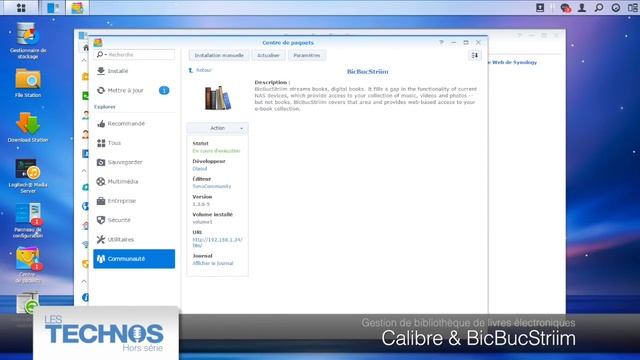The height and width of the screenshot is (360, 640).
Task: Select Mettre à jour in the sidebar
Action: tap(134, 90)
